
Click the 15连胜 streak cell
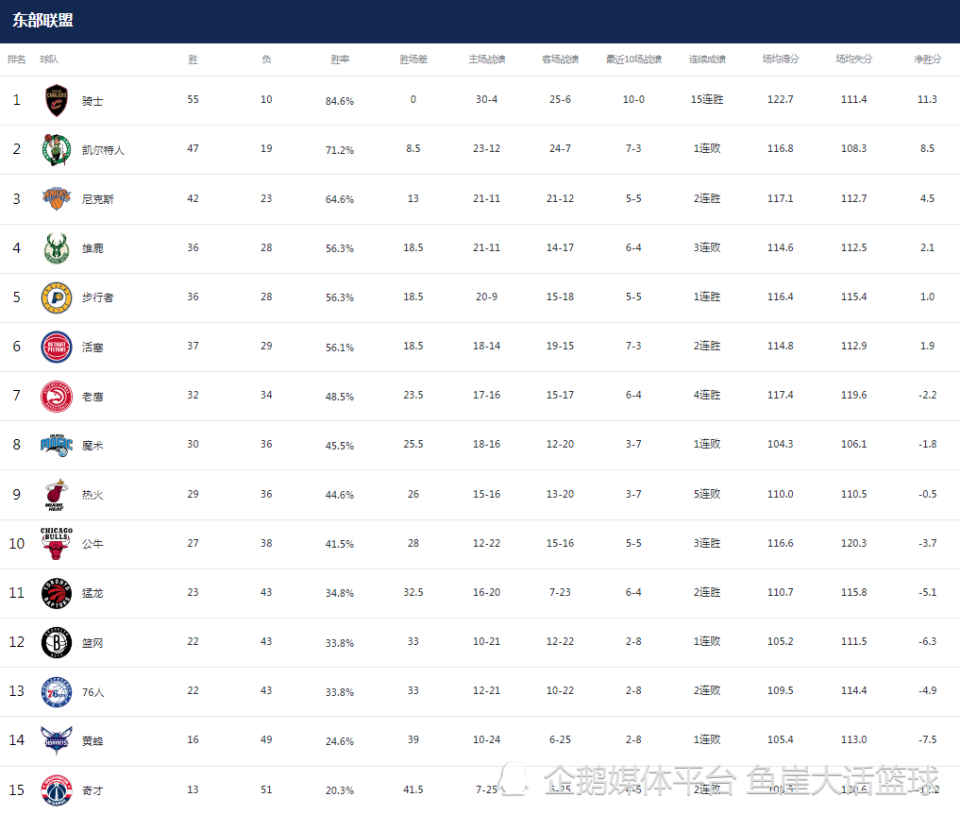[707, 100]
